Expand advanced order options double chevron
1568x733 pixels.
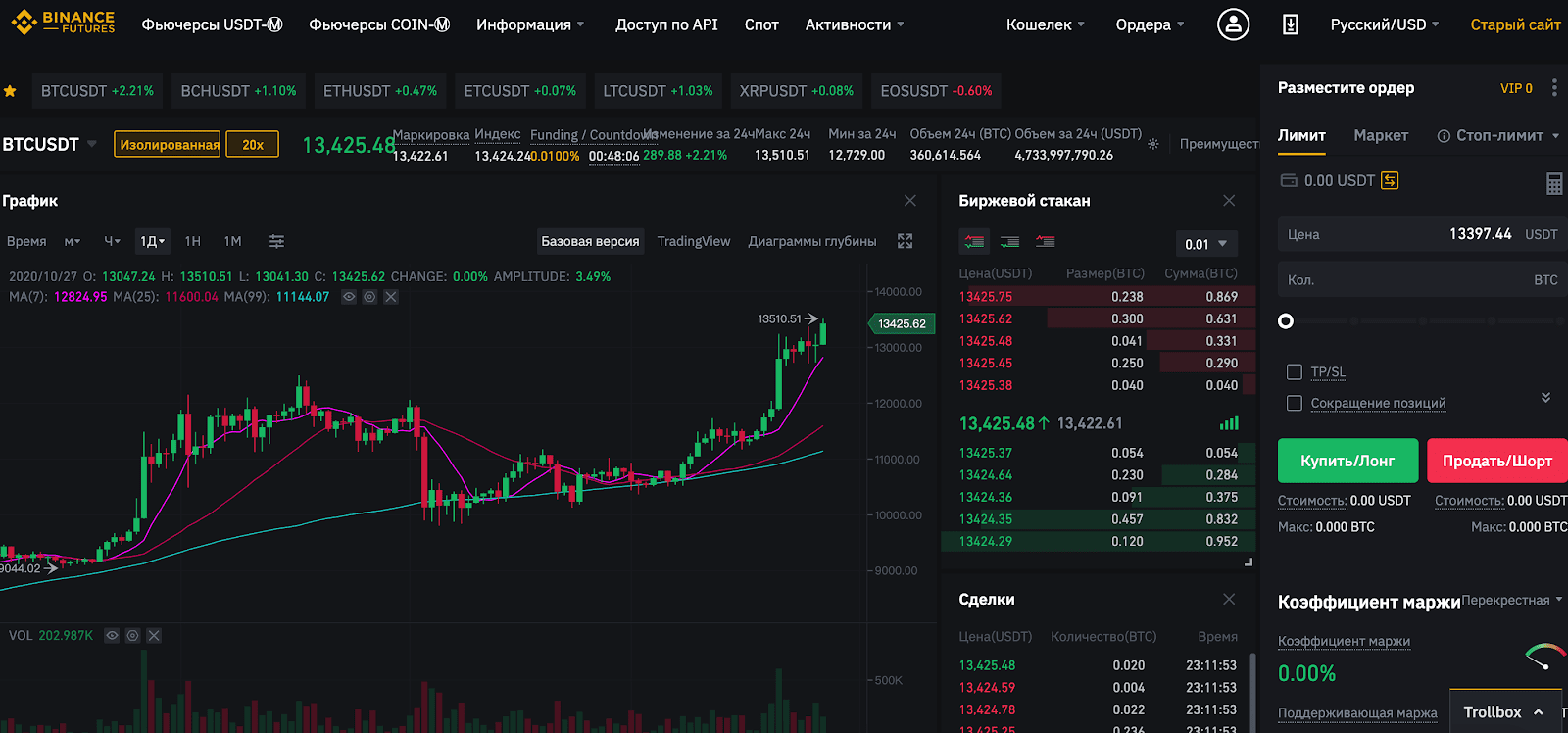[x=1545, y=397]
